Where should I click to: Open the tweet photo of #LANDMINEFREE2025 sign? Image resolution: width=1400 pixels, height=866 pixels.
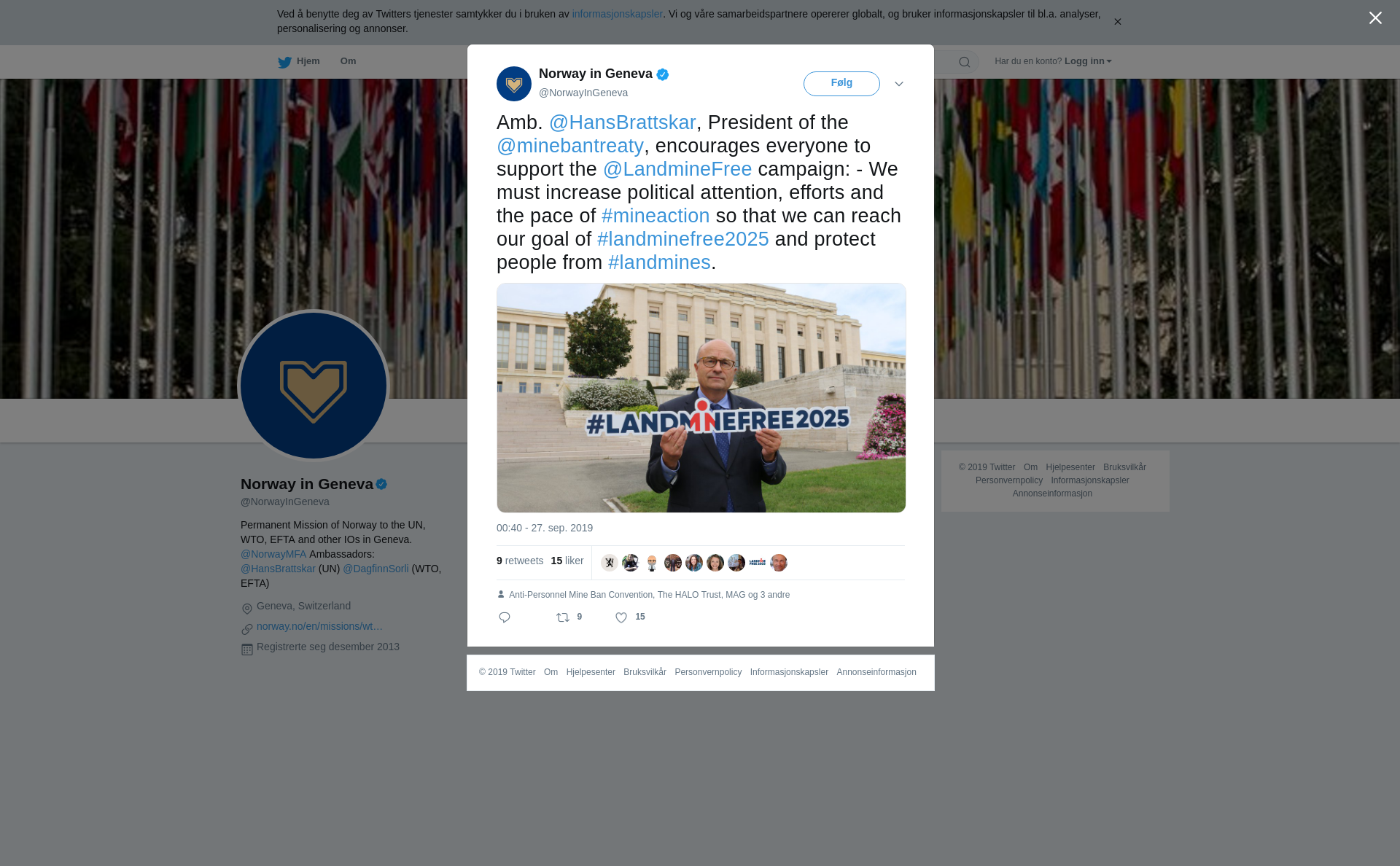click(x=701, y=398)
